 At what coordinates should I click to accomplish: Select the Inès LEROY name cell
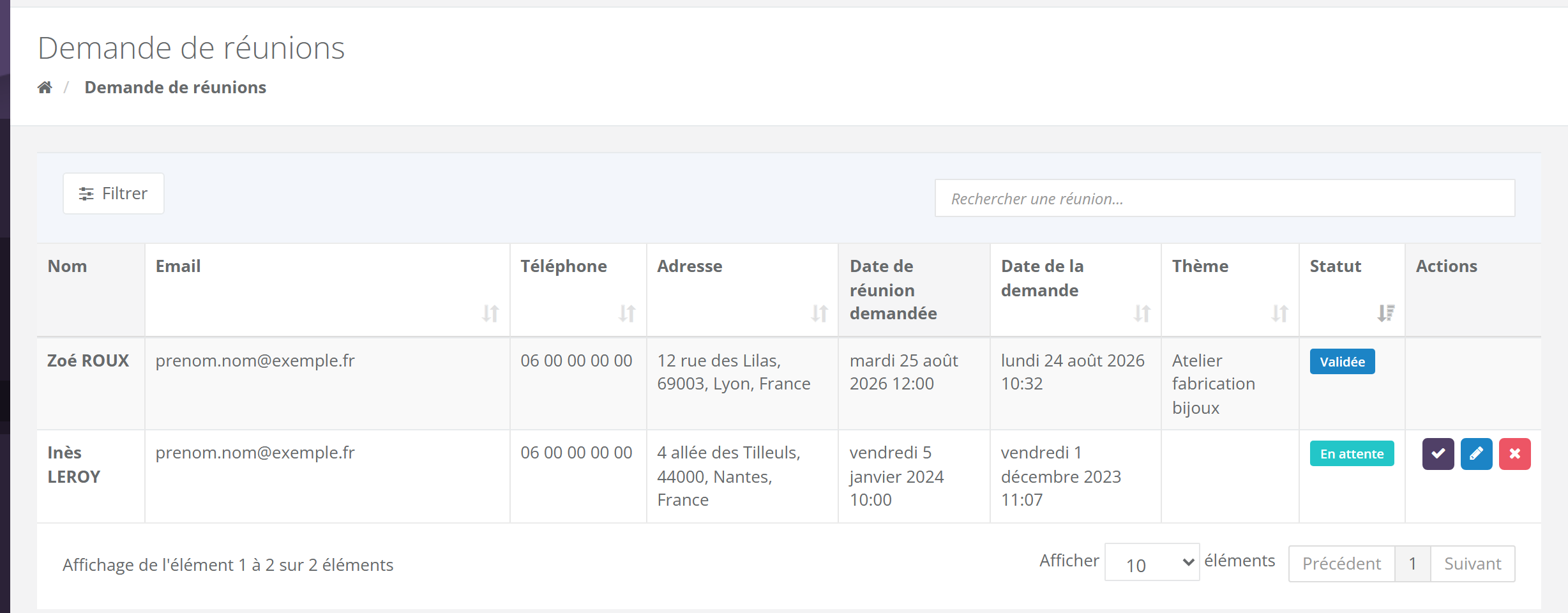(91, 476)
